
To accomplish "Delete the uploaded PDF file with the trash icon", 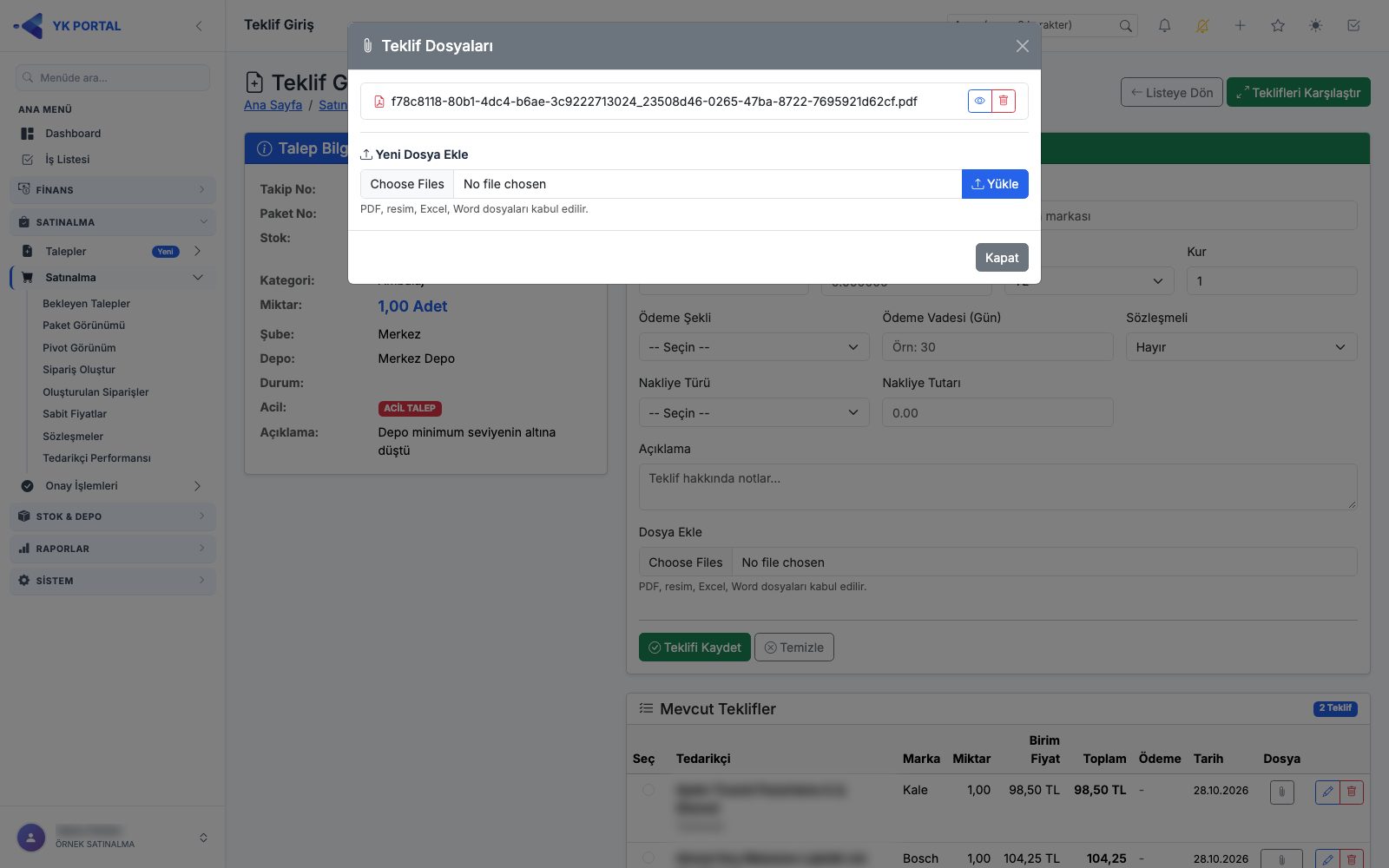I will [1004, 101].
